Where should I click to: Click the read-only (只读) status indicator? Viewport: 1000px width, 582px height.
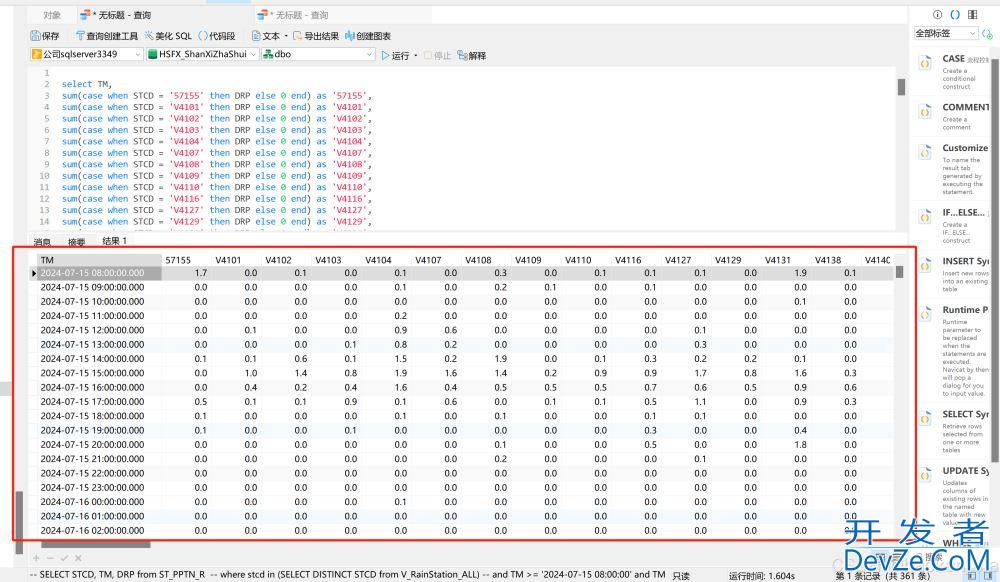[681, 576]
